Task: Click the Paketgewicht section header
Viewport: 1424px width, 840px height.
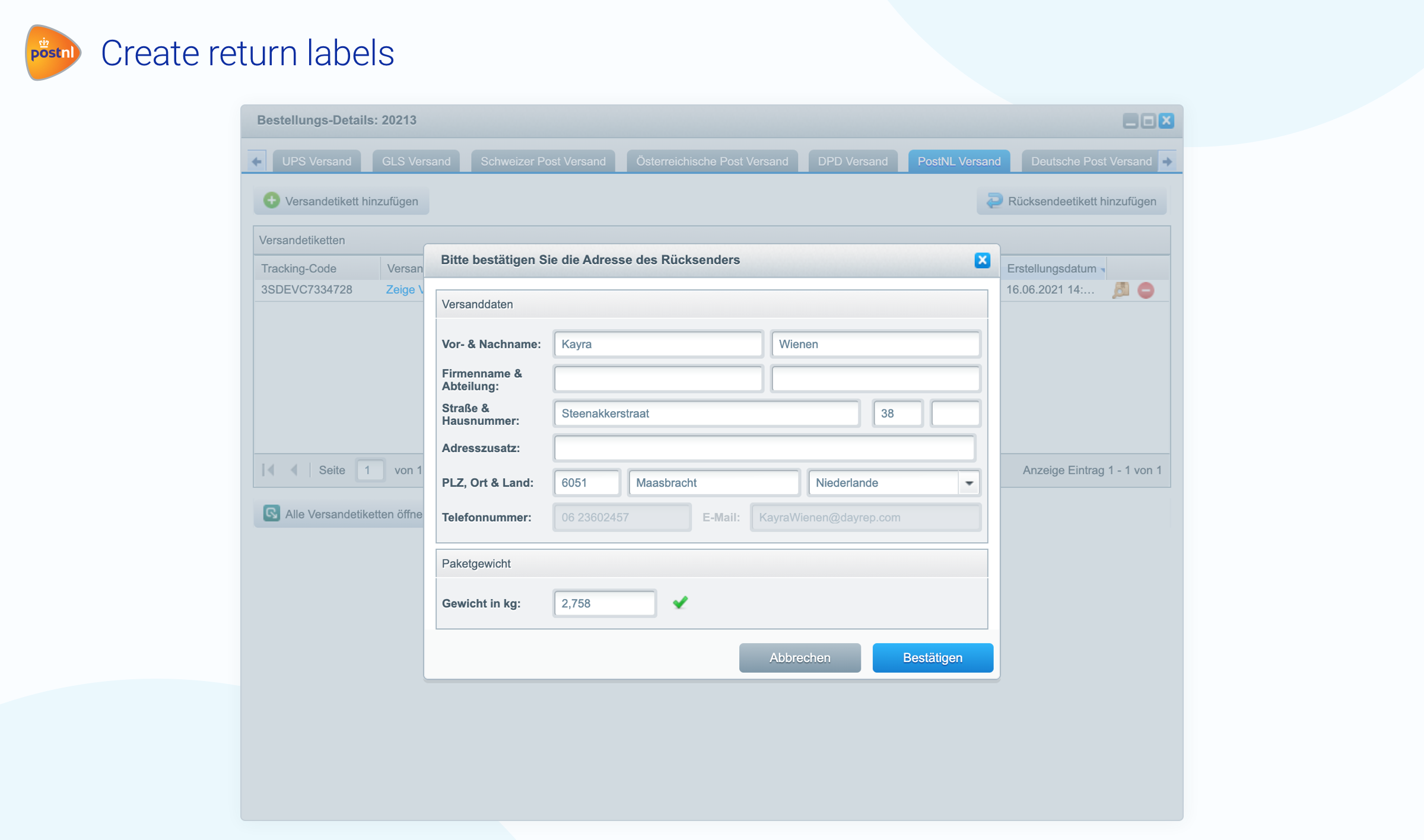Action: tap(711, 564)
